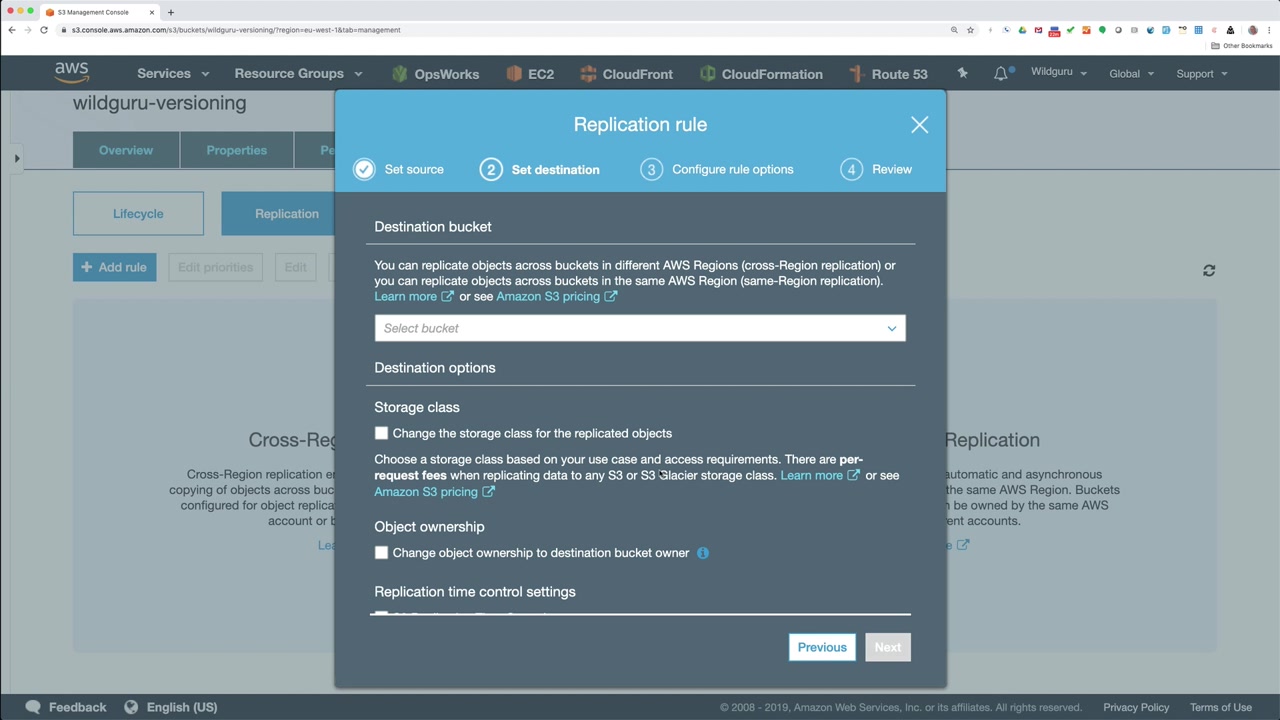Viewport: 1280px width, 720px height.
Task: Click the Destination options heading
Action: pos(435,368)
